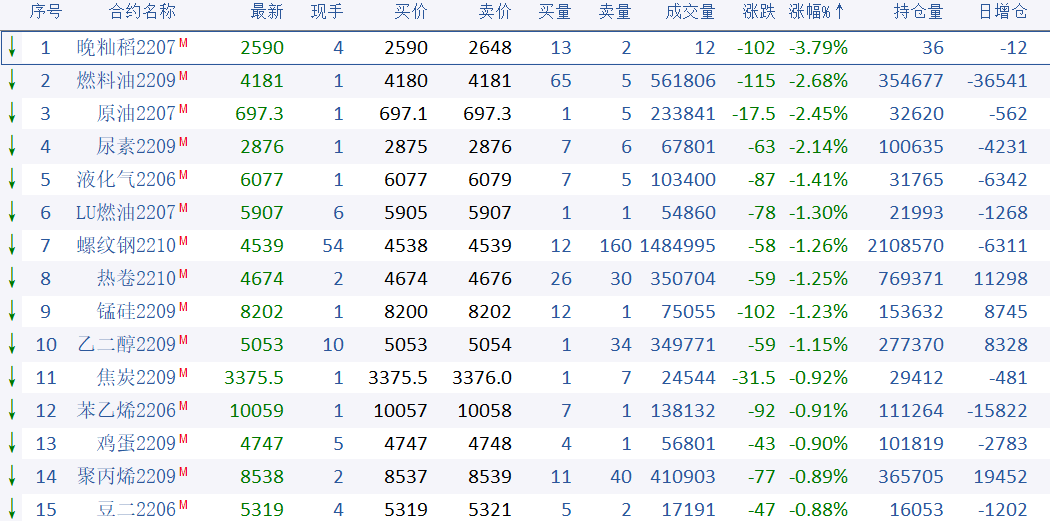Toggle sort order on the 涨幅% column header

pos(816,12)
